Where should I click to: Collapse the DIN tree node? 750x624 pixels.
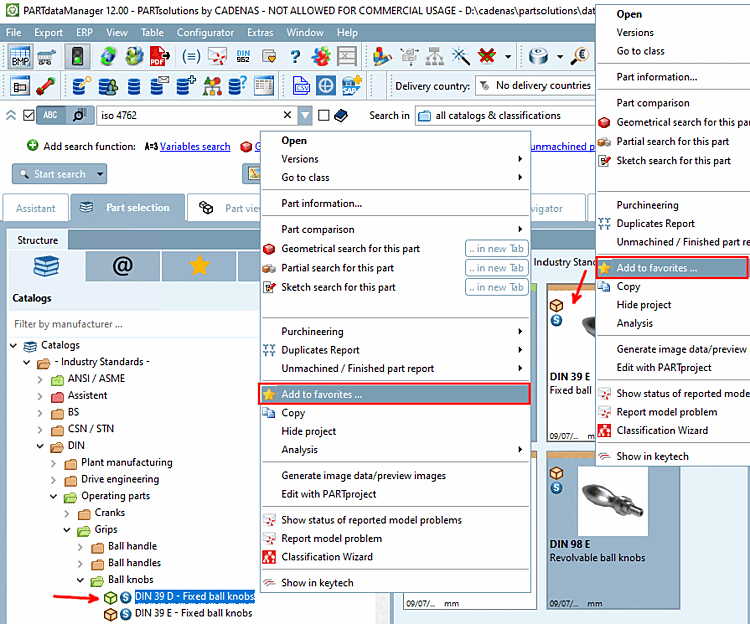(x=40, y=446)
